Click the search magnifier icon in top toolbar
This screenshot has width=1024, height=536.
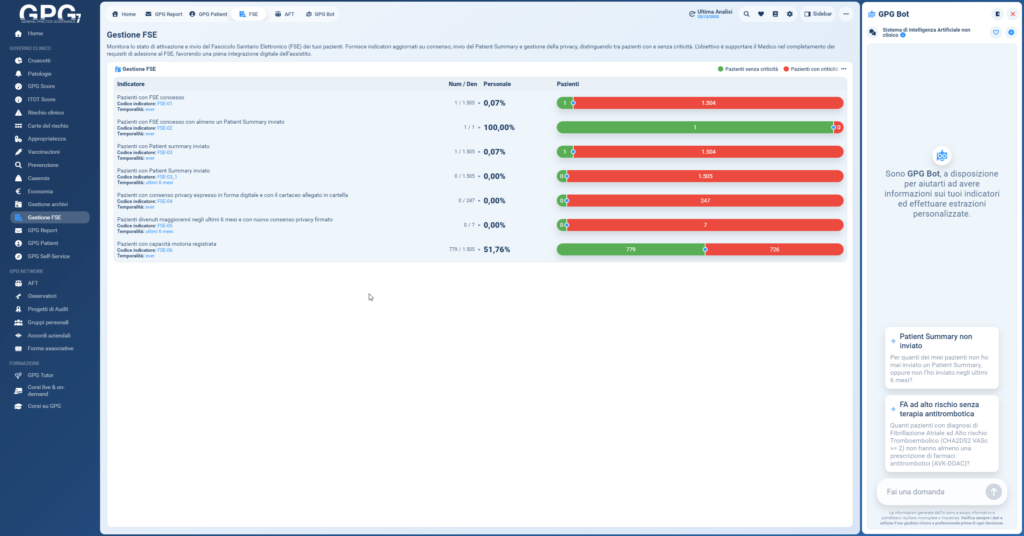point(746,14)
